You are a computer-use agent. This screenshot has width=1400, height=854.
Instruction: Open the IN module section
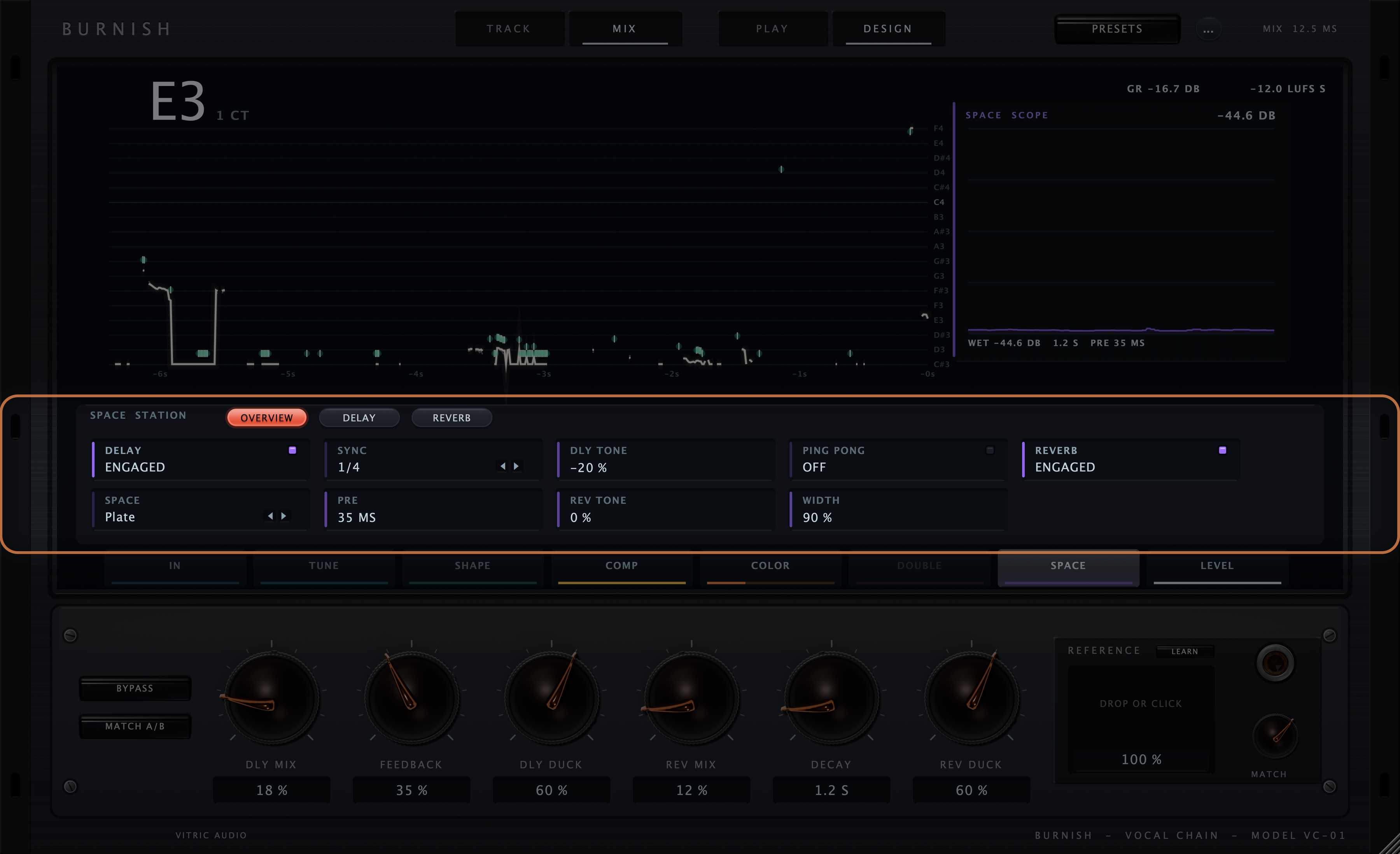[175, 568]
